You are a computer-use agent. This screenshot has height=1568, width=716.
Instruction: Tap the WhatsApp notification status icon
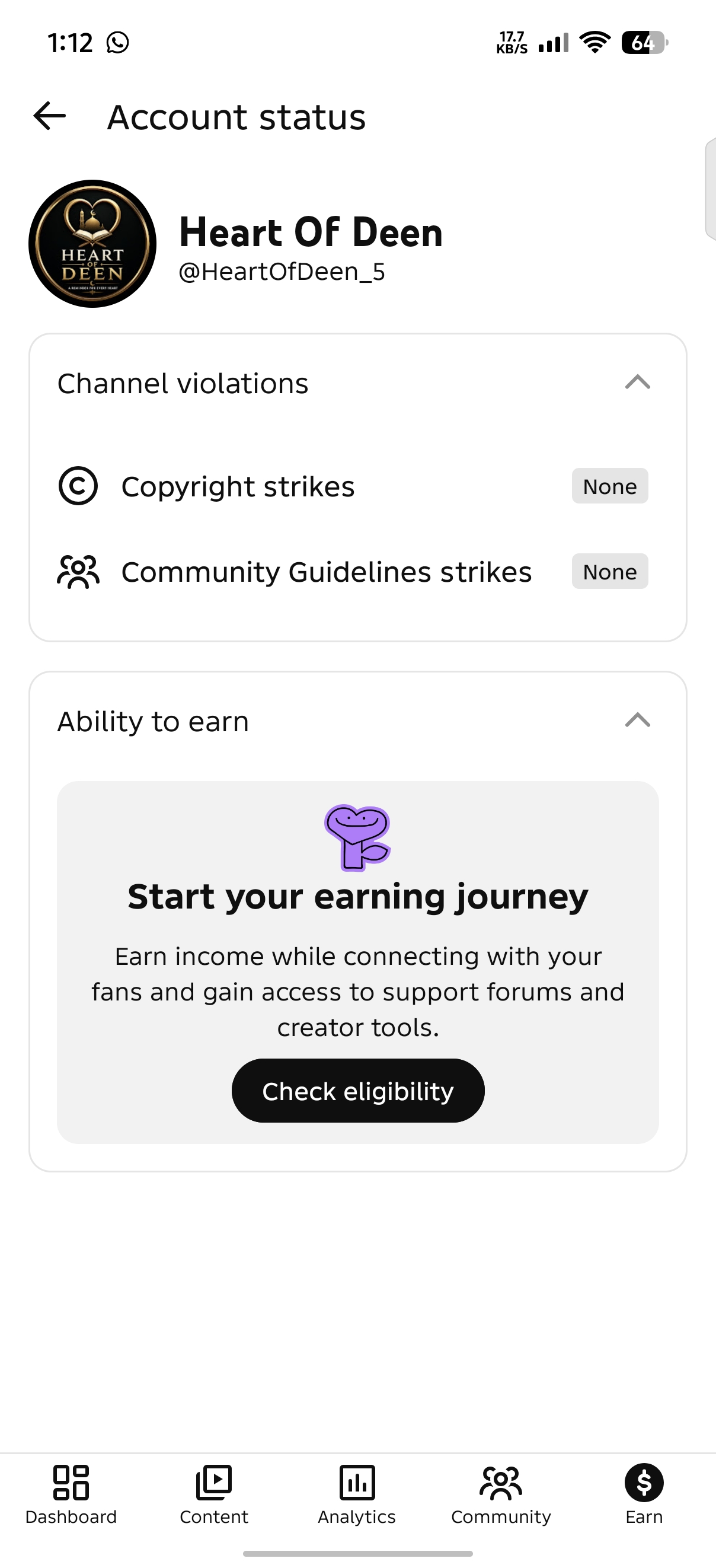tap(117, 43)
